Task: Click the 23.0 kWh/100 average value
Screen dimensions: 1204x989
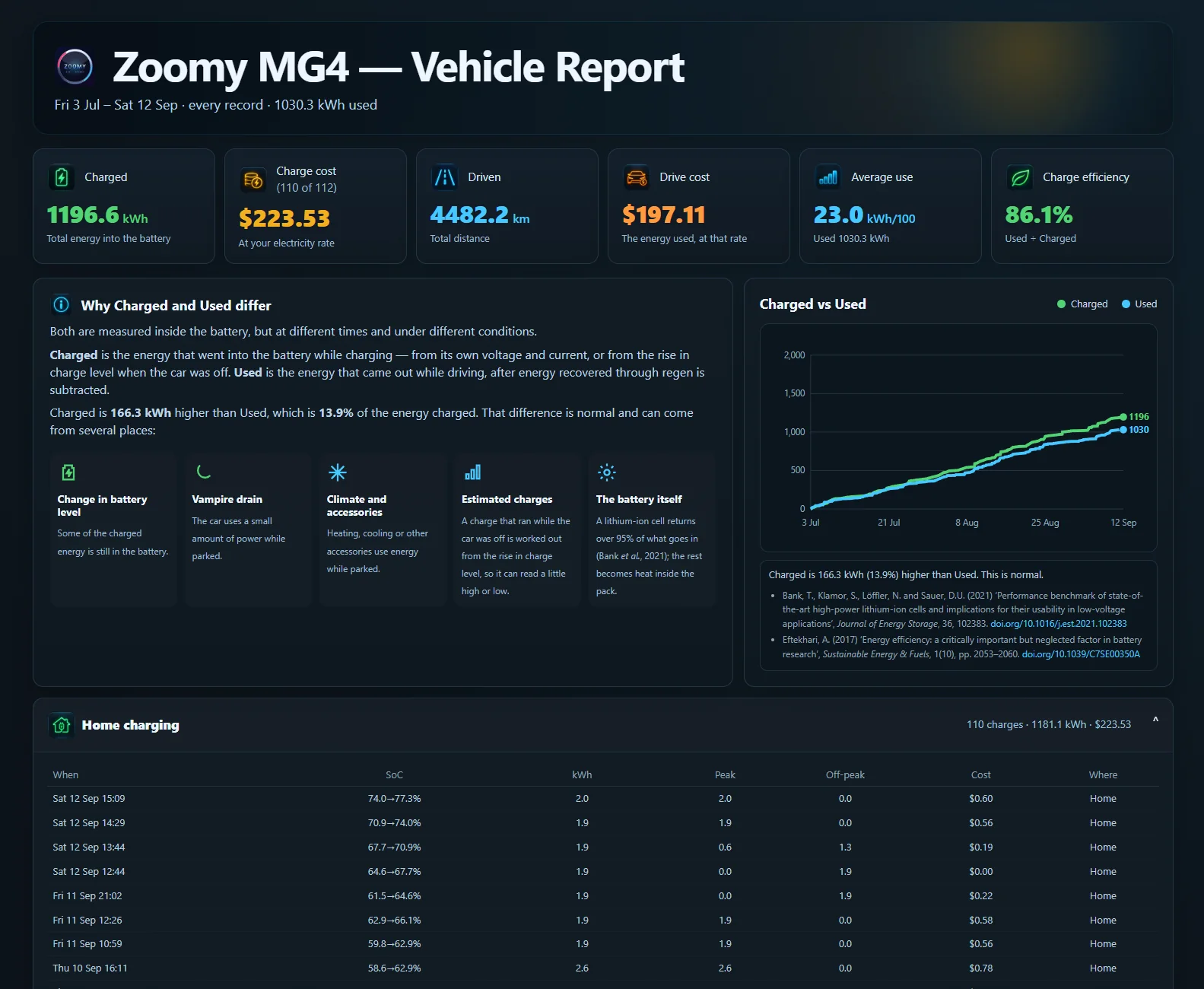Action: (x=865, y=215)
